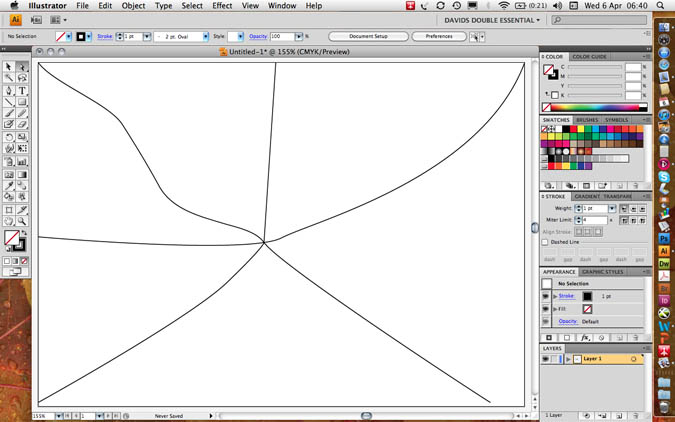The height and width of the screenshot is (422, 675).
Task: Expand Layer 1 disclosure triangle
Action: point(567,358)
